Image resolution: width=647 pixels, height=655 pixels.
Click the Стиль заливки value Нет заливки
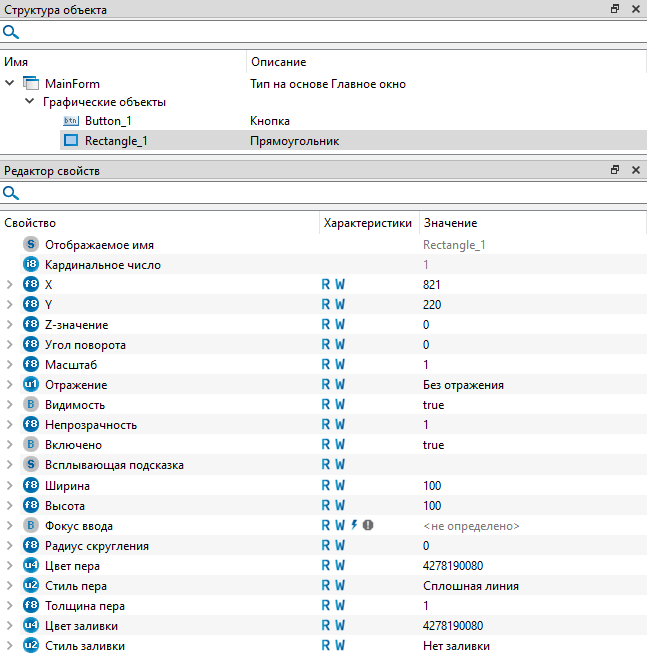[x=456, y=646]
